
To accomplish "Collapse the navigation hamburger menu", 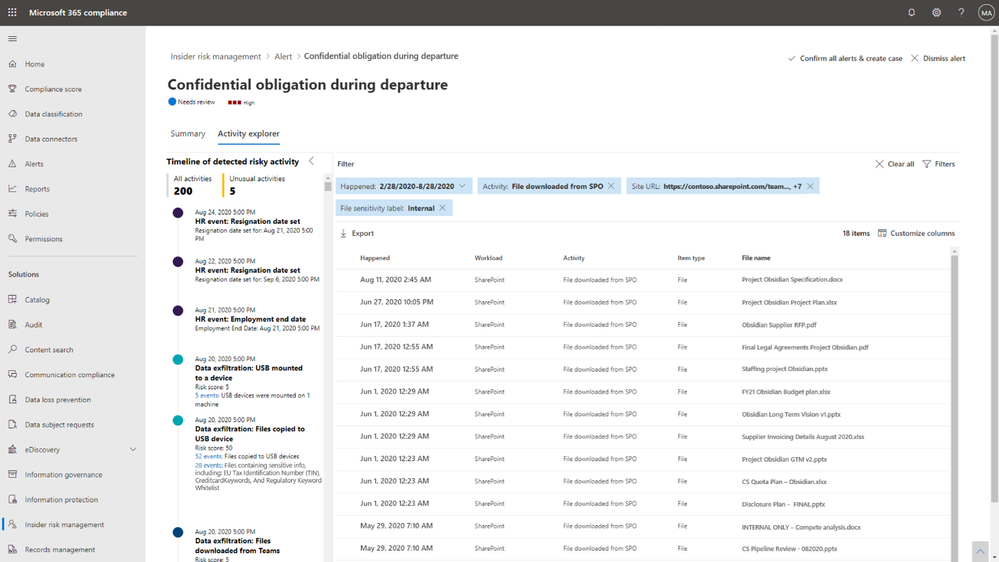I will (12, 39).
